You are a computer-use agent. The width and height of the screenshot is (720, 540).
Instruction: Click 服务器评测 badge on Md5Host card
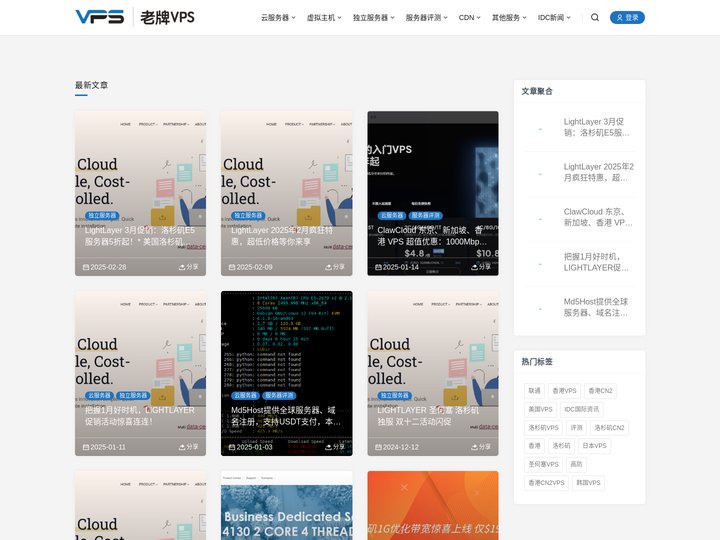pos(279,395)
